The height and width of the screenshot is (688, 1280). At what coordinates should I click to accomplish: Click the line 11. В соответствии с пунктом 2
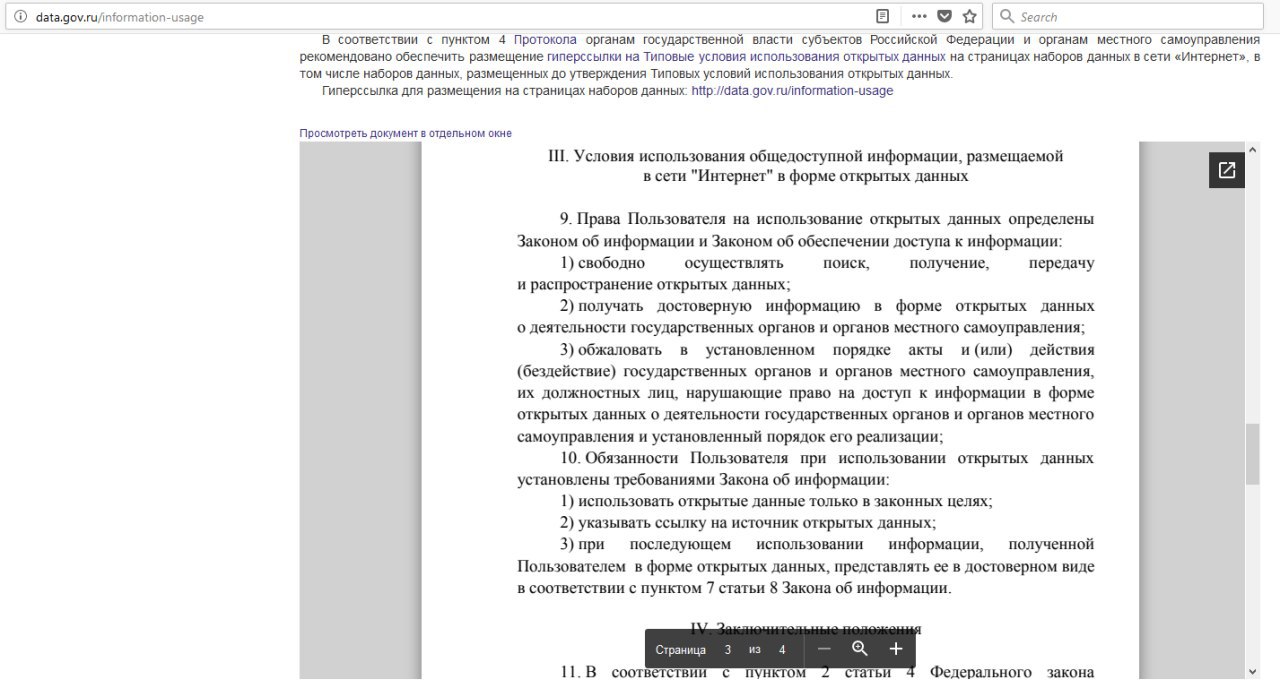click(827, 672)
